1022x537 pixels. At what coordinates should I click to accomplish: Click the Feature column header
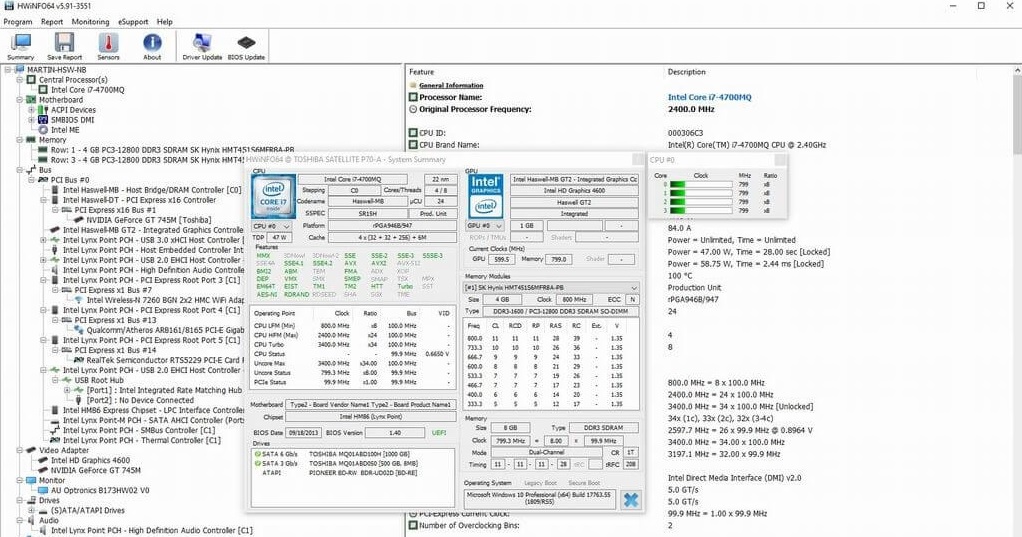pos(422,72)
